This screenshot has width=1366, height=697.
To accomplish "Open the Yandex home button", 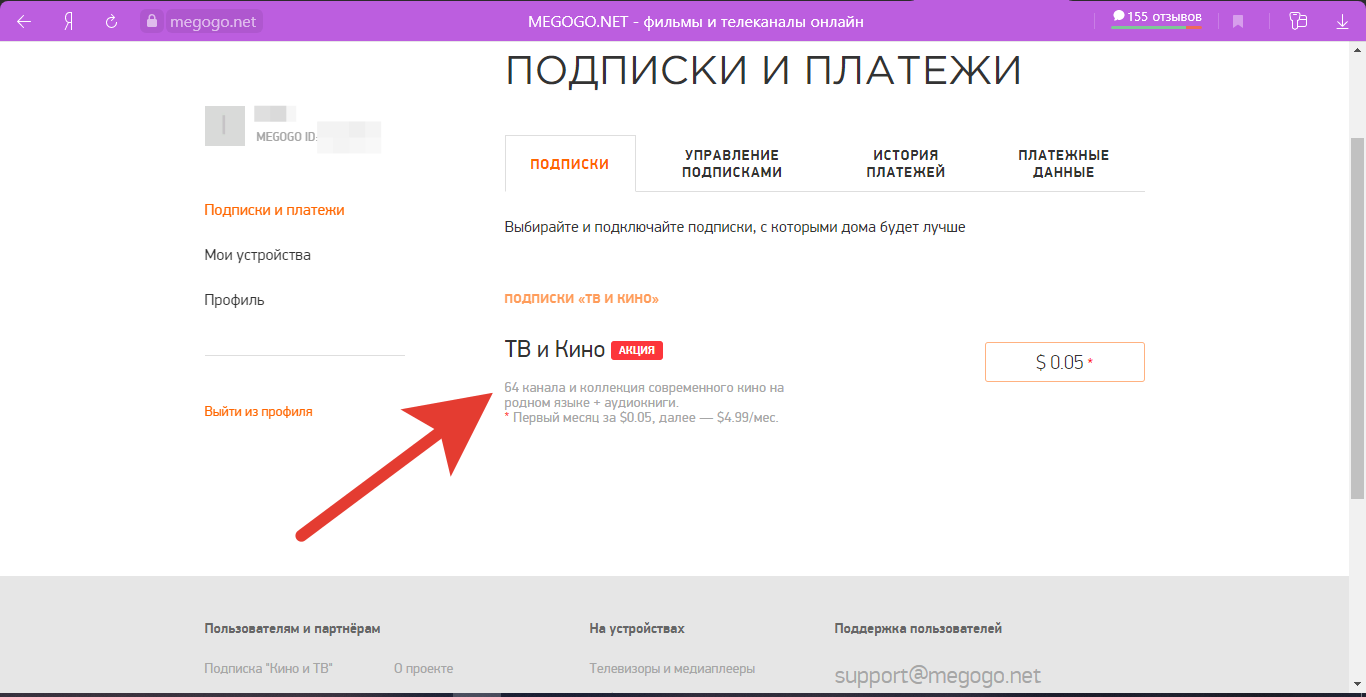I will pos(68,21).
